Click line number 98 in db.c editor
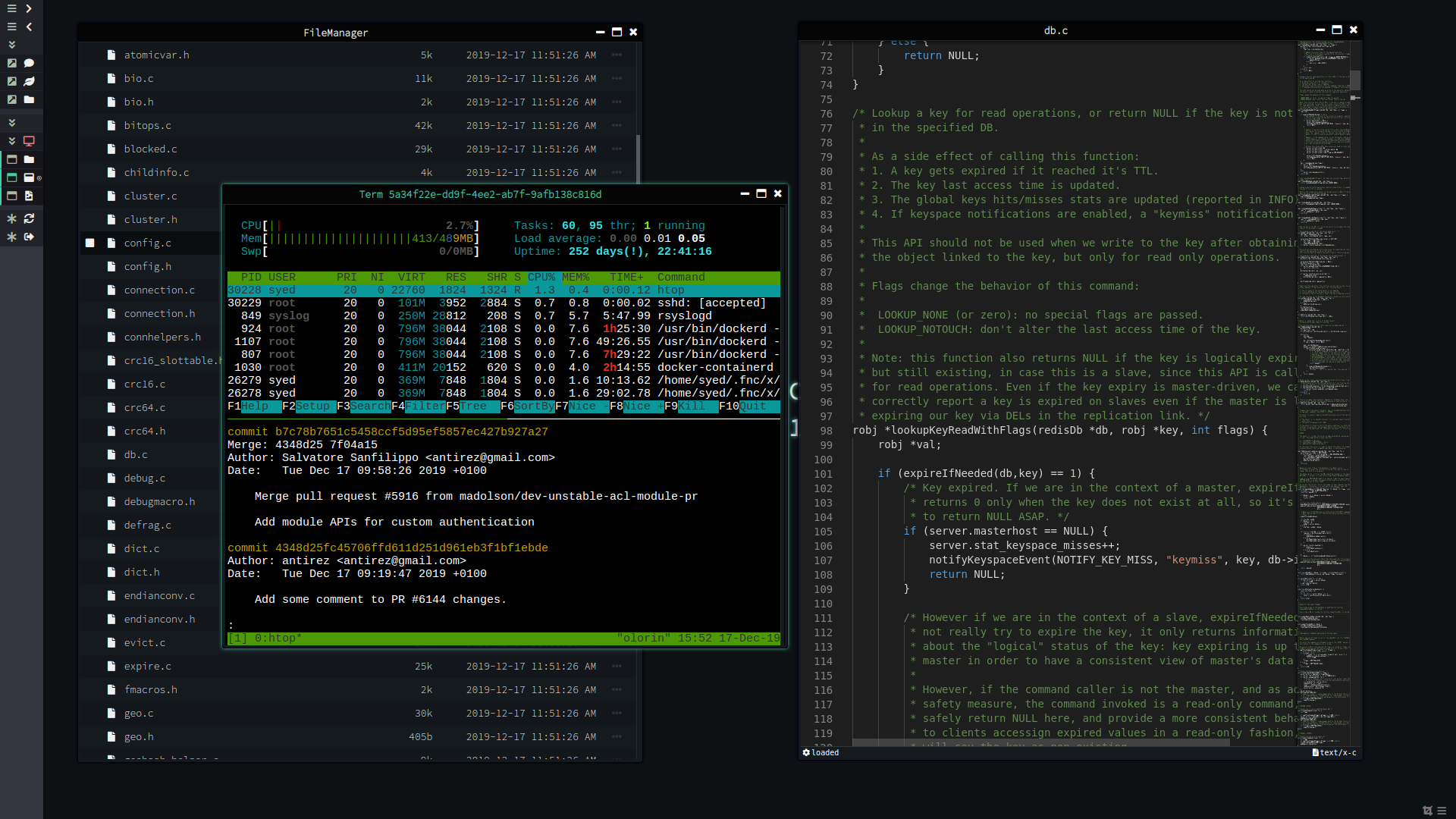Screen dimensions: 1456x819 pyautogui.click(x=826, y=431)
